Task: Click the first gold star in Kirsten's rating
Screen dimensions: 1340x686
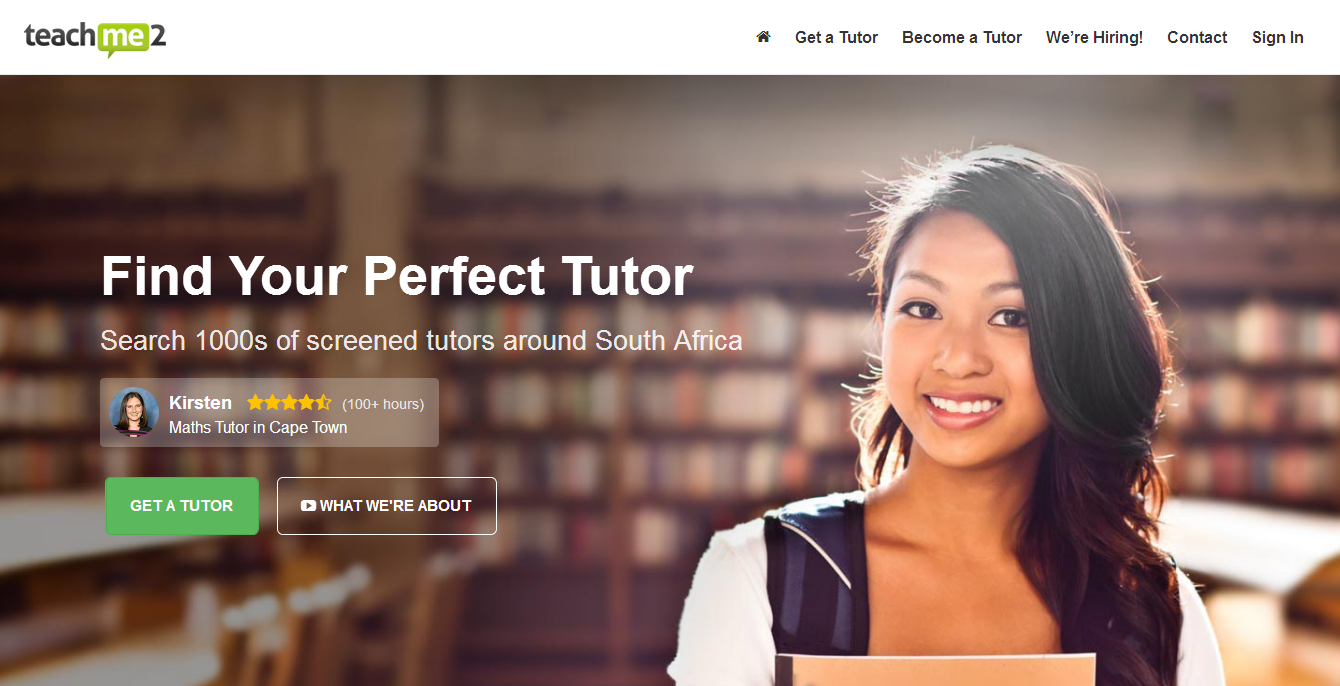Action: [255, 403]
